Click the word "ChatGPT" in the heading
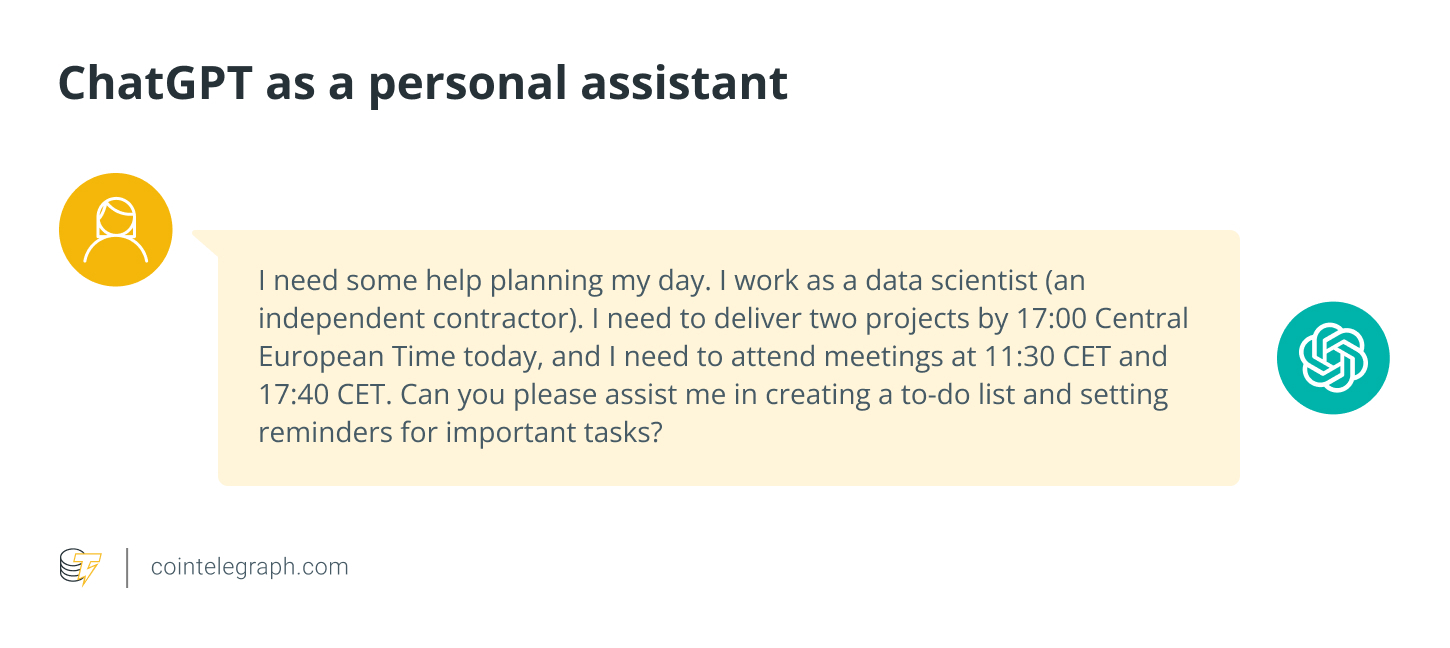1450x648 pixels. click(153, 84)
